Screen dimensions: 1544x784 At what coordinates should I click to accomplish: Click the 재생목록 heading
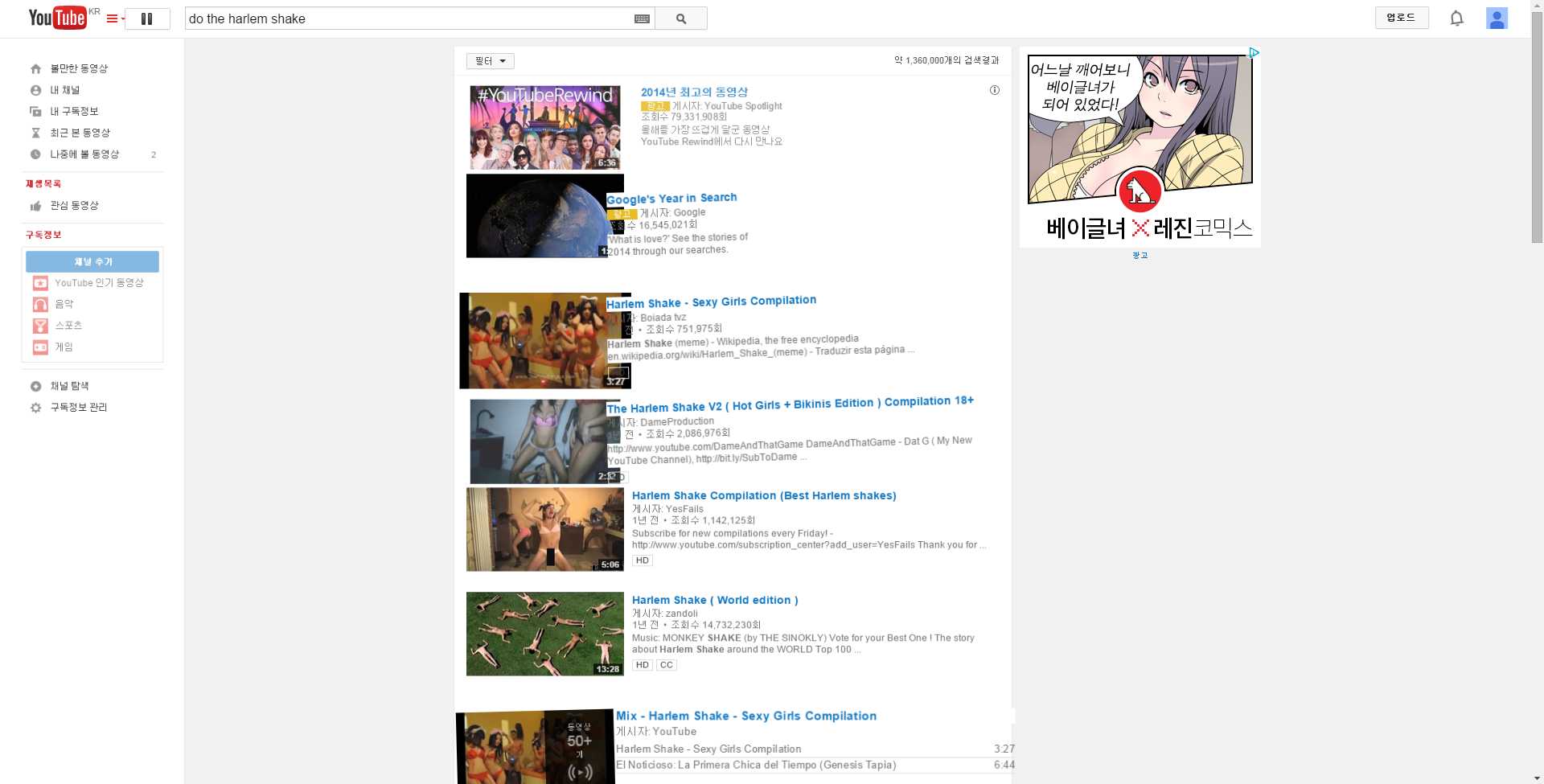43,184
